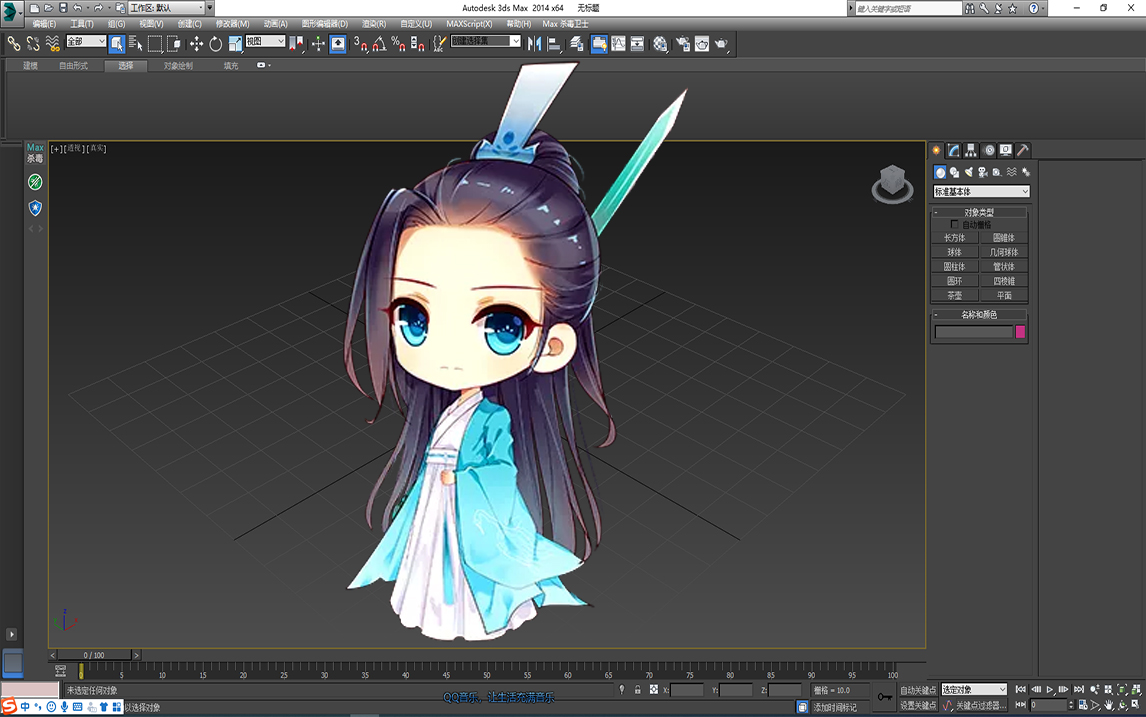The width and height of the screenshot is (1146, 717).
Task: Select the Cameras category icon
Action: 982,172
